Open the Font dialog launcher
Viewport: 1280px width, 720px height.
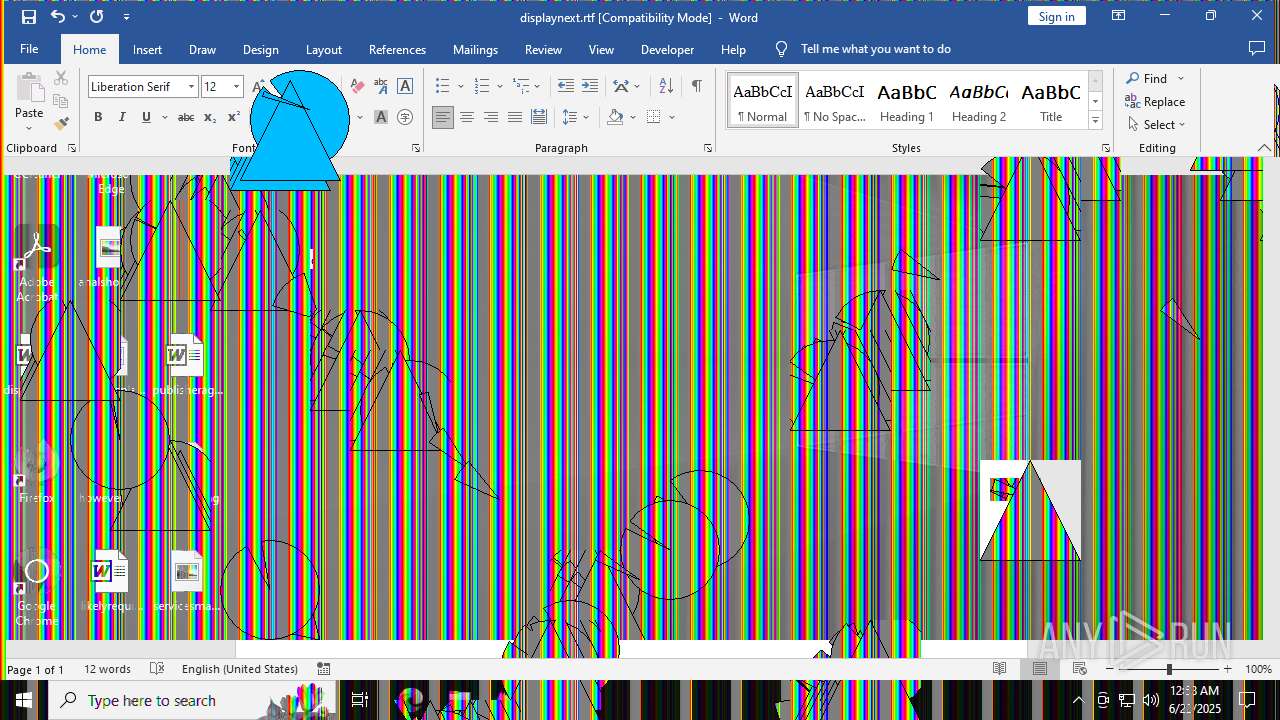click(x=416, y=148)
